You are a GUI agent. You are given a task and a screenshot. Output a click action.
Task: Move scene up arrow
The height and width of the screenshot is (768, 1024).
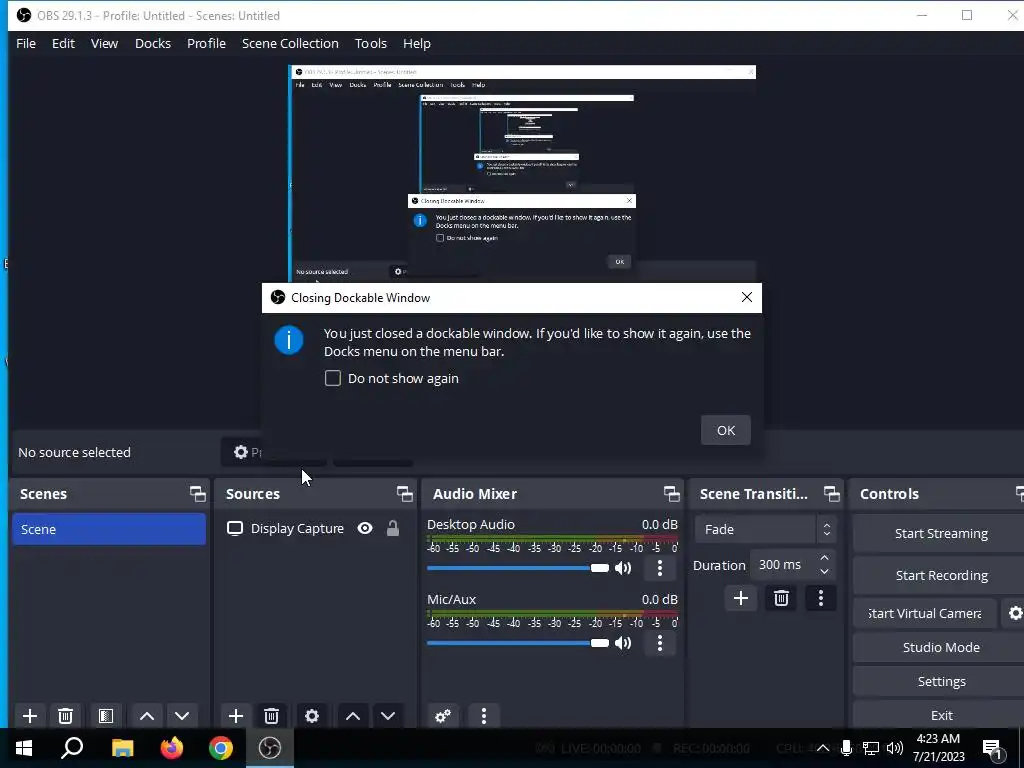pos(147,716)
